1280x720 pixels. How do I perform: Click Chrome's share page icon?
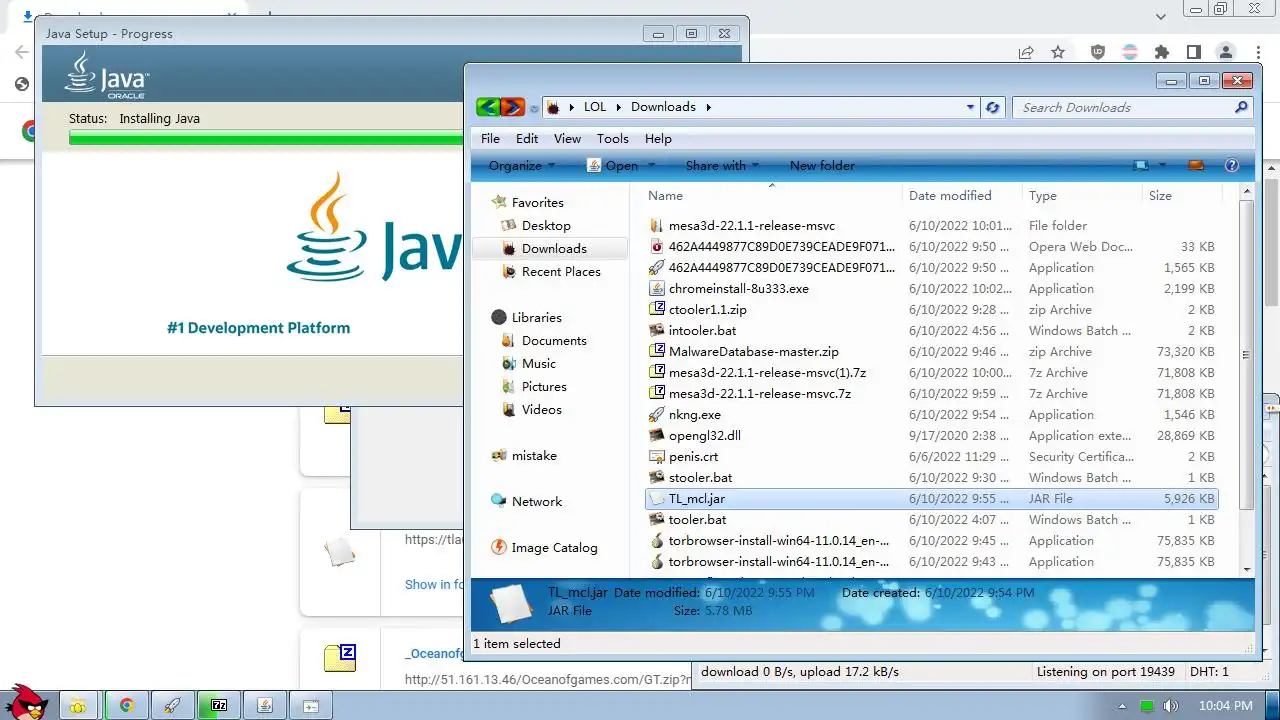[x=1026, y=52]
